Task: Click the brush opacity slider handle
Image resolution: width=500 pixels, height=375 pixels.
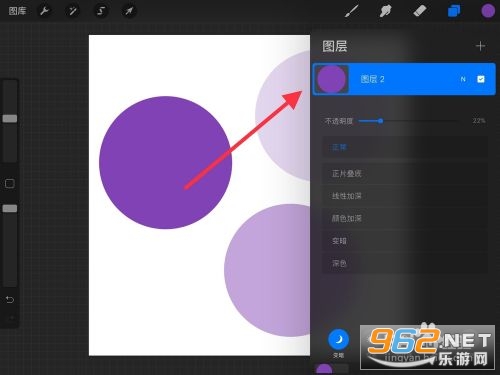Action: [10, 209]
